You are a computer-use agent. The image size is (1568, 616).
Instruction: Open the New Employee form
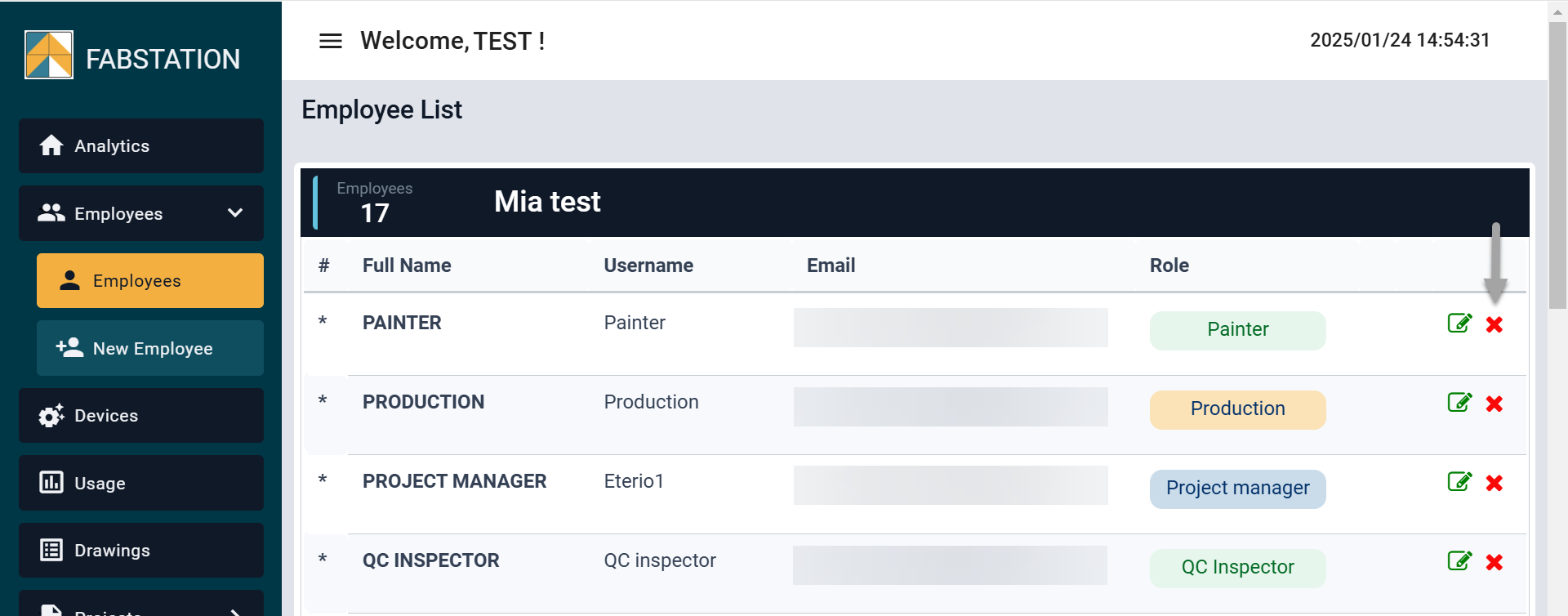[x=150, y=349]
